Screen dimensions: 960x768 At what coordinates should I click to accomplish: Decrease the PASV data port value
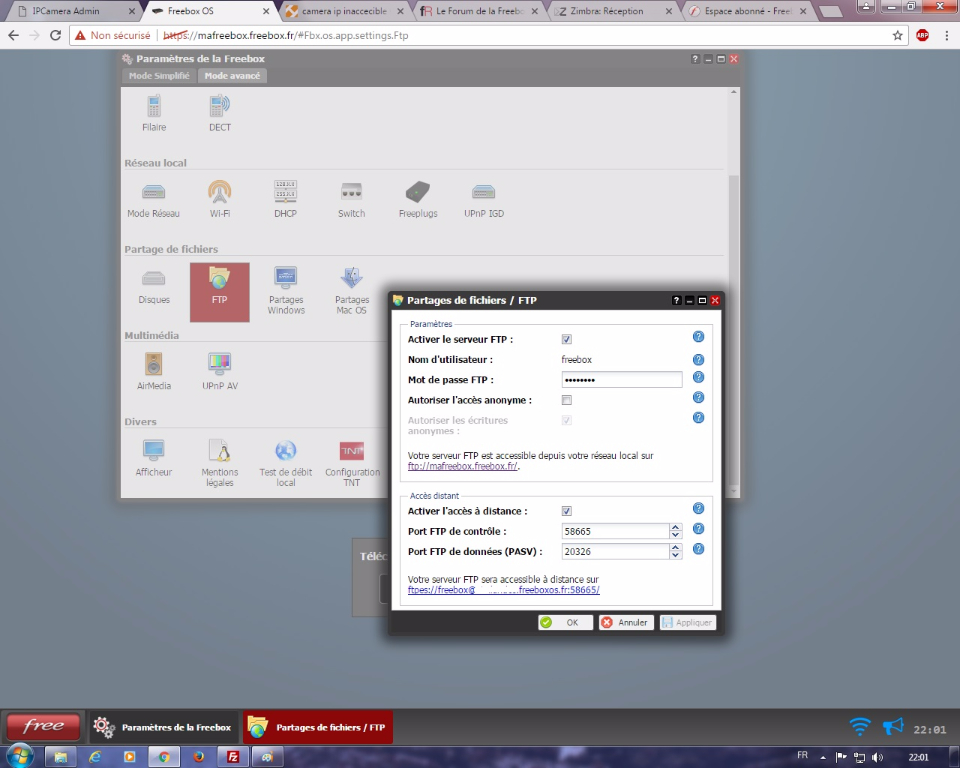675,555
